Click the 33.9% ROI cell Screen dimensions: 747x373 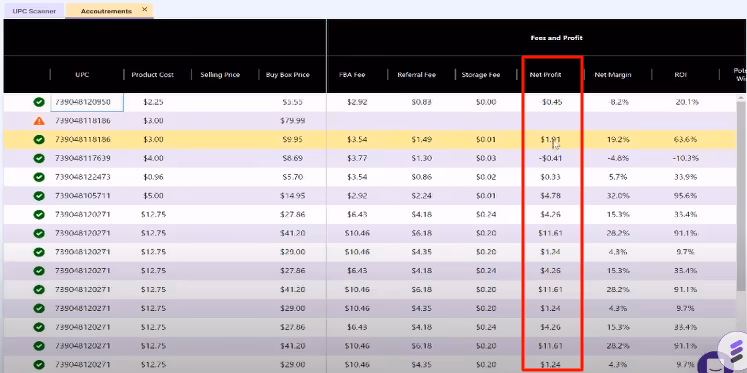tap(686, 177)
